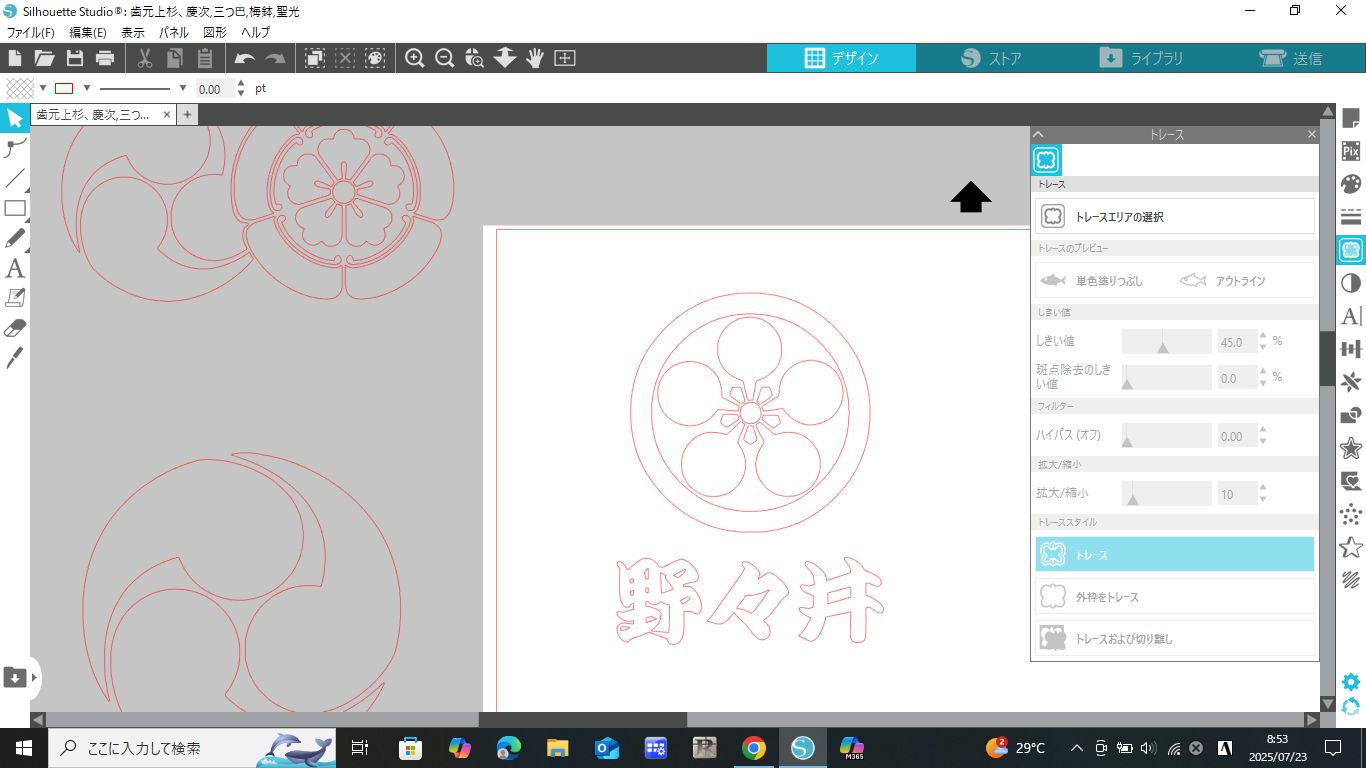1366x768 pixels.
Task: Select the 外枠をトレース trace style
Action: pos(1174,596)
